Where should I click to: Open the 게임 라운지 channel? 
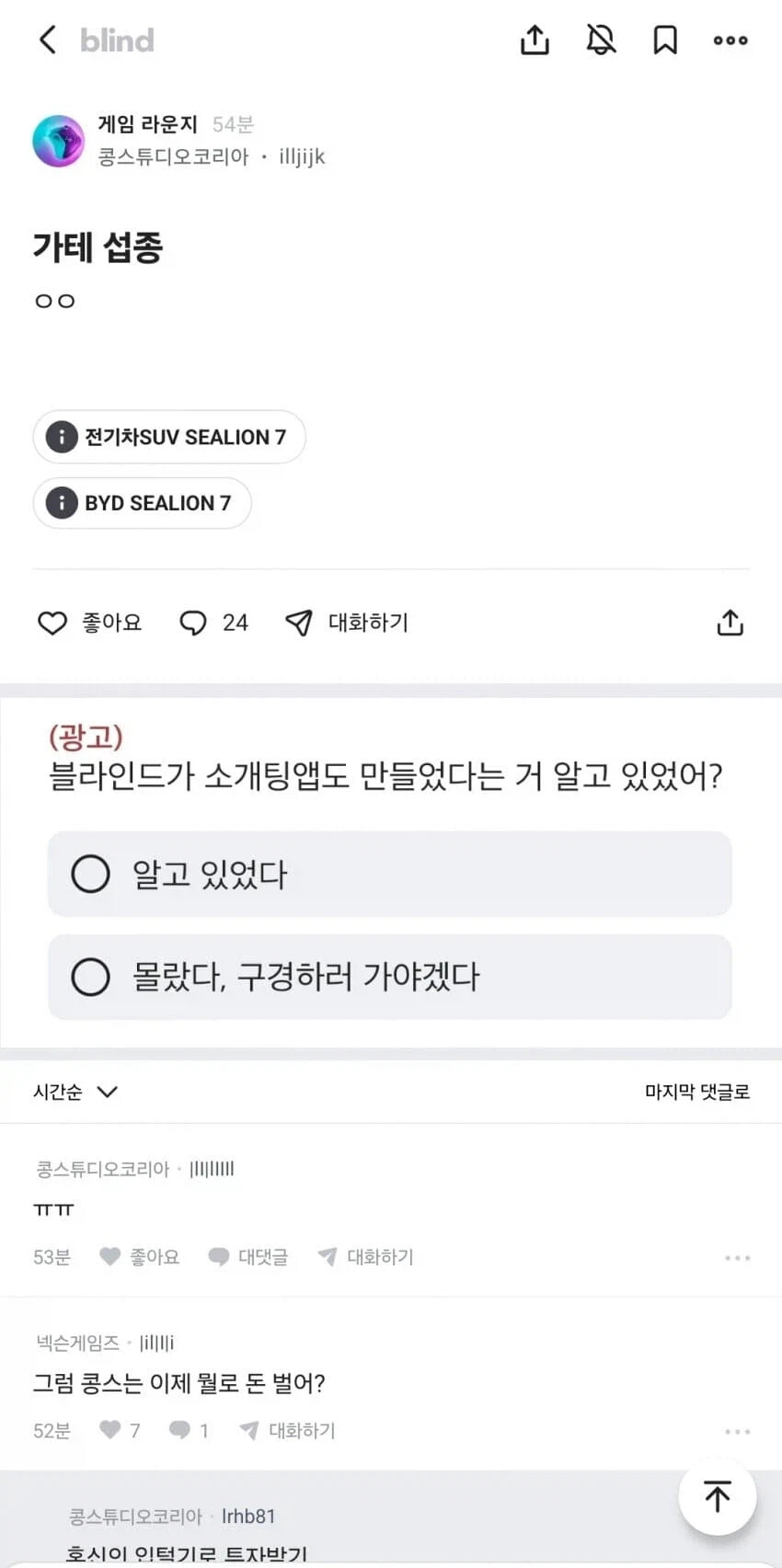(x=147, y=124)
